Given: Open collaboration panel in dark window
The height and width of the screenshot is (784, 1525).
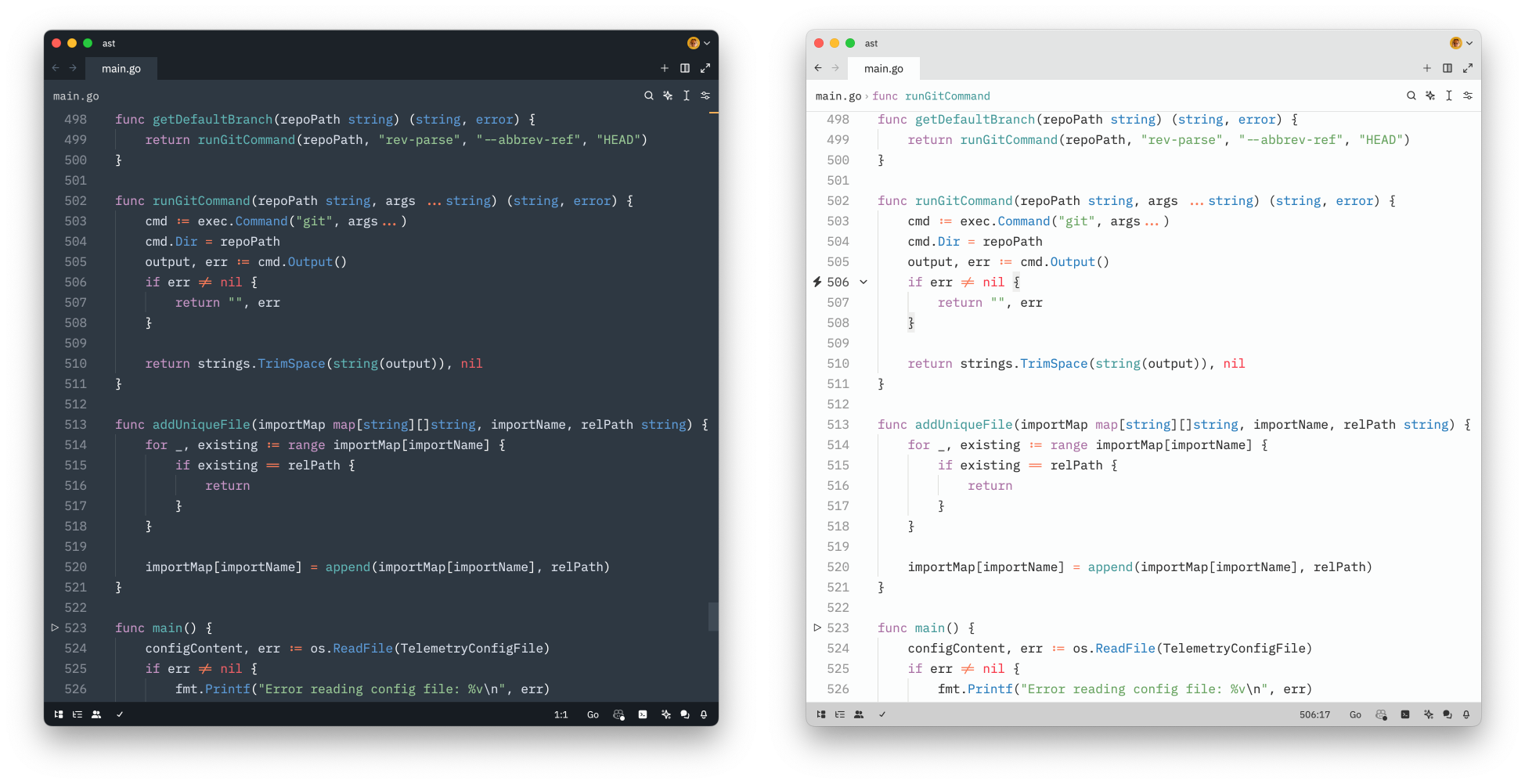Looking at the screenshot, I should pyautogui.click(x=96, y=714).
